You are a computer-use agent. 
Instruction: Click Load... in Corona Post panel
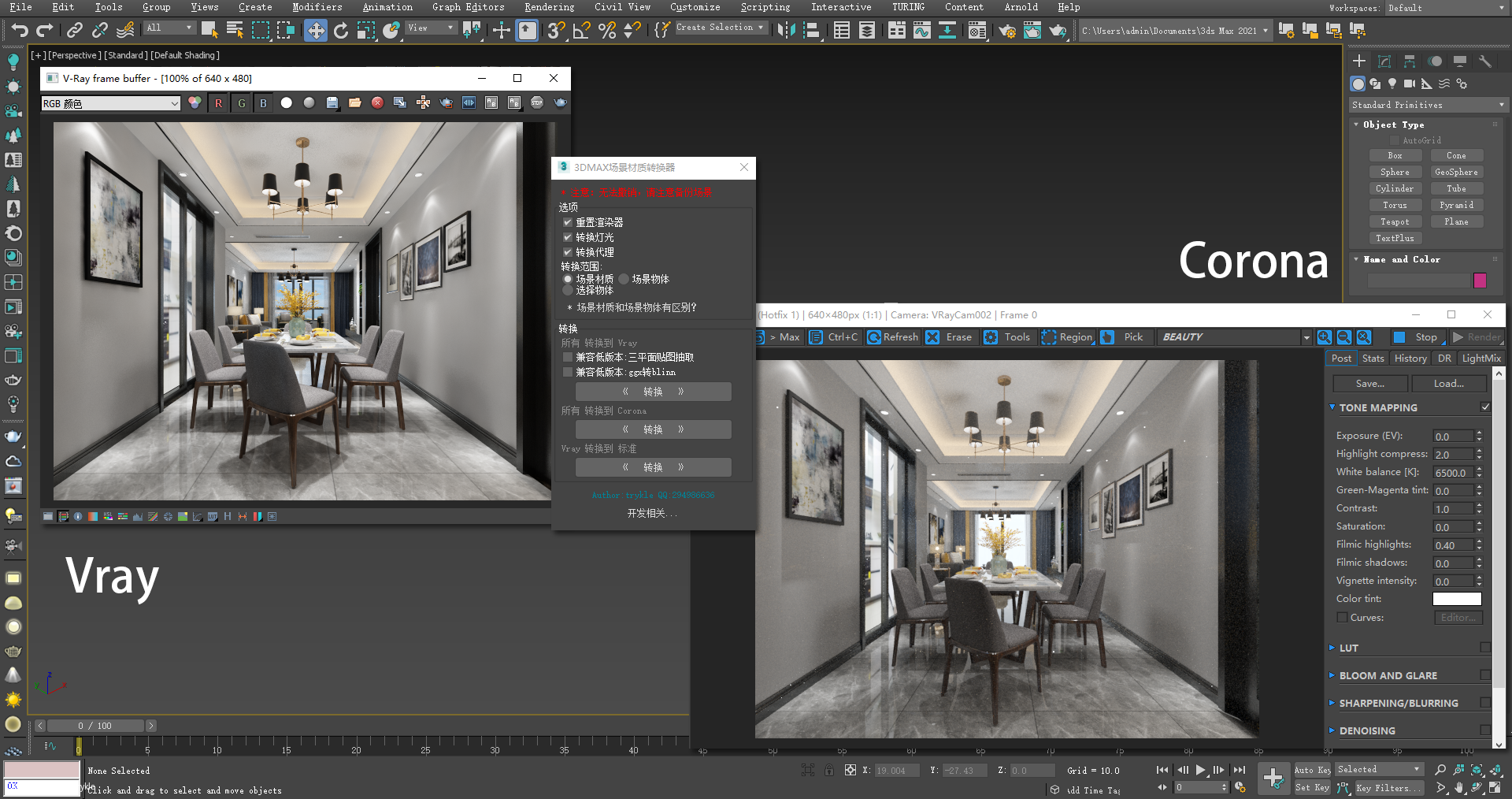[x=1448, y=384]
